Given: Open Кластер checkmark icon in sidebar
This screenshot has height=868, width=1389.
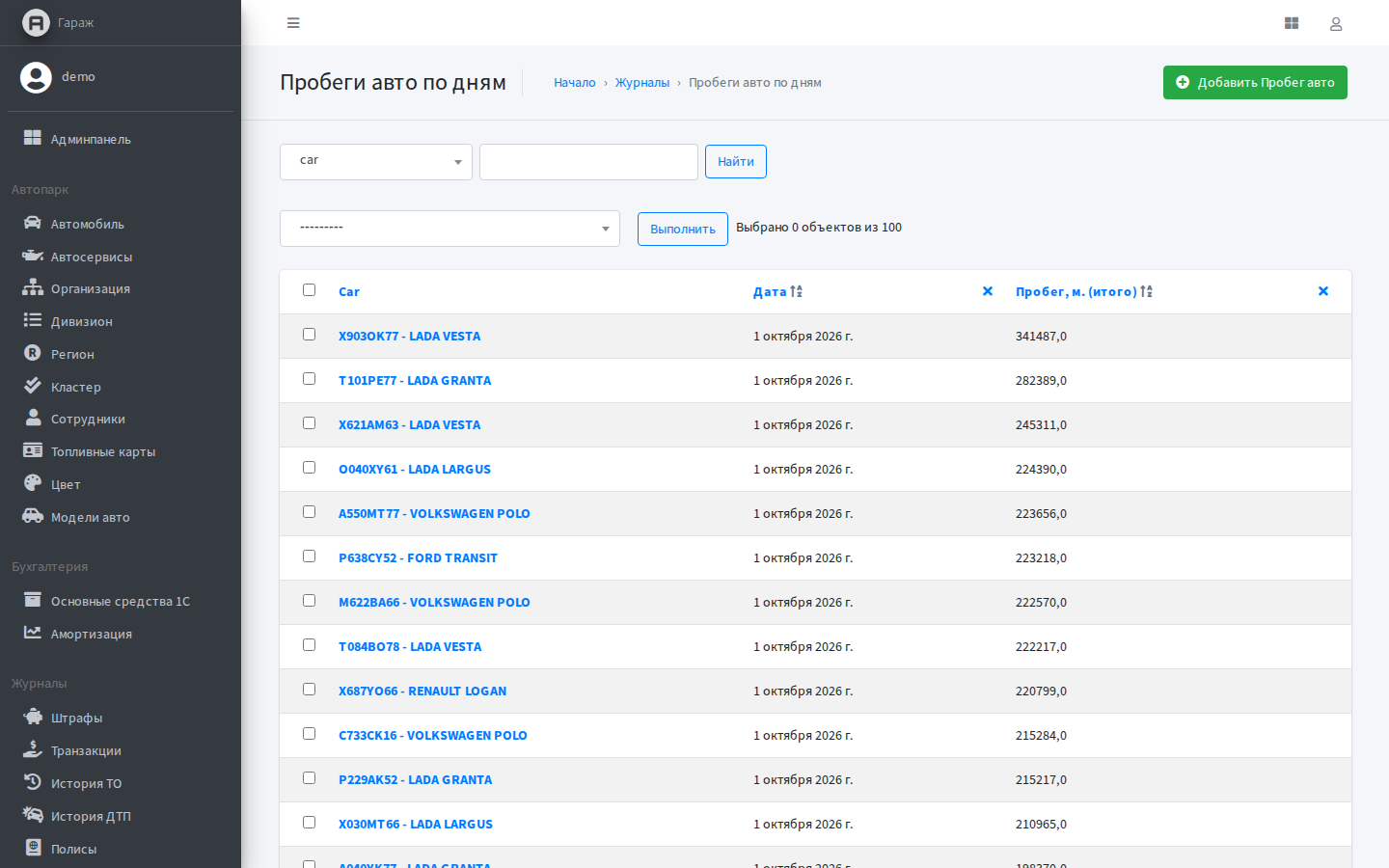Looking at the screenshot, I should (33, 386).
